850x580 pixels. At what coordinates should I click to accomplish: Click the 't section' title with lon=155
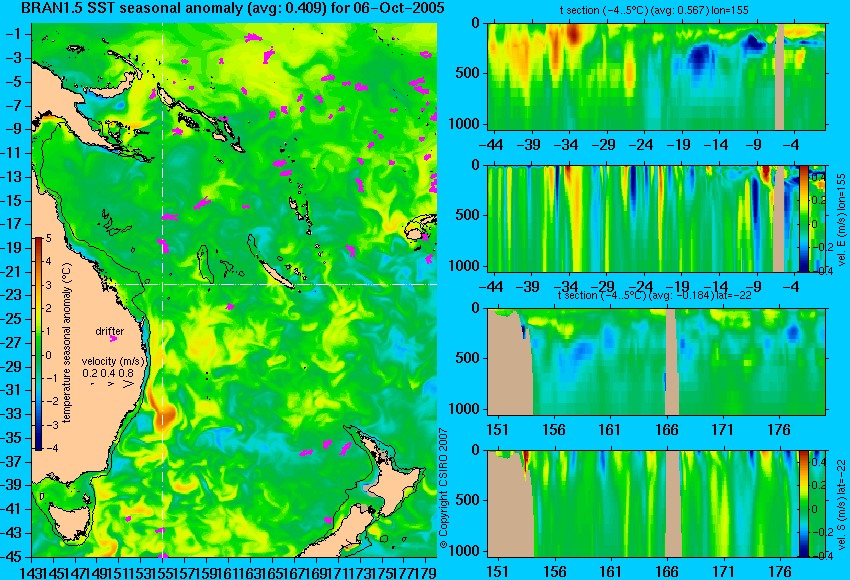tap(654, 10)
